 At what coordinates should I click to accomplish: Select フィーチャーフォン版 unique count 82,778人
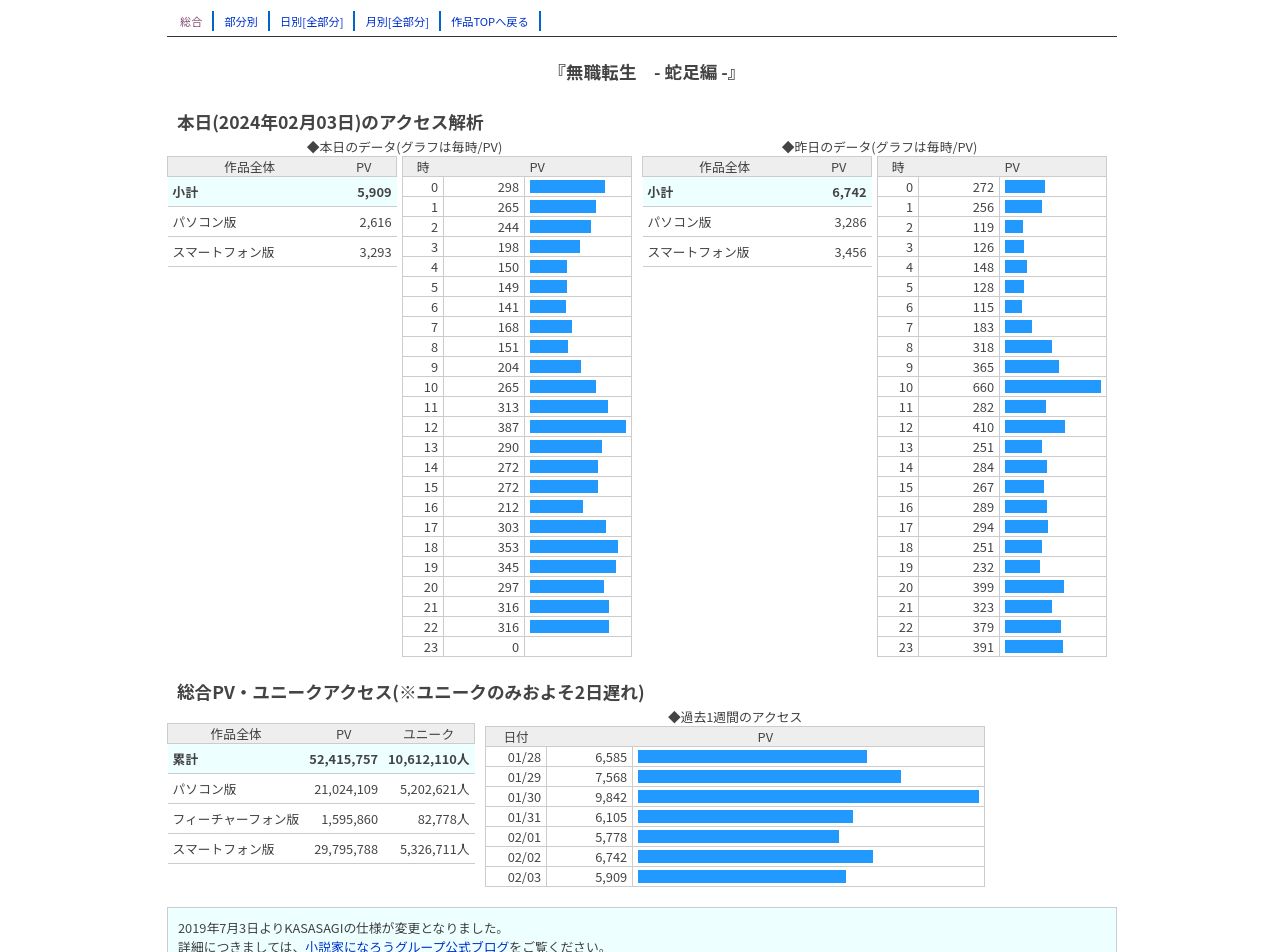(443, 819)
